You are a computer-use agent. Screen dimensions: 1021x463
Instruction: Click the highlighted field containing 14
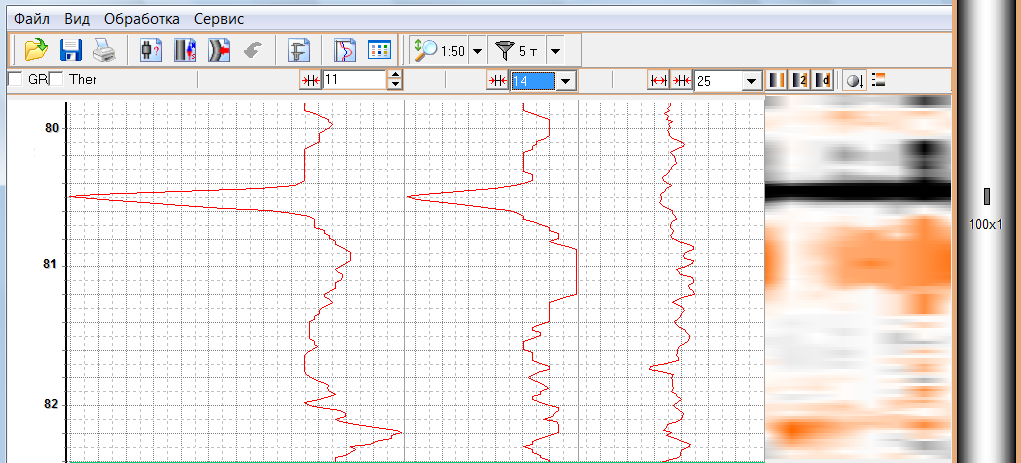pyautogui.click(x=533, y=81)
